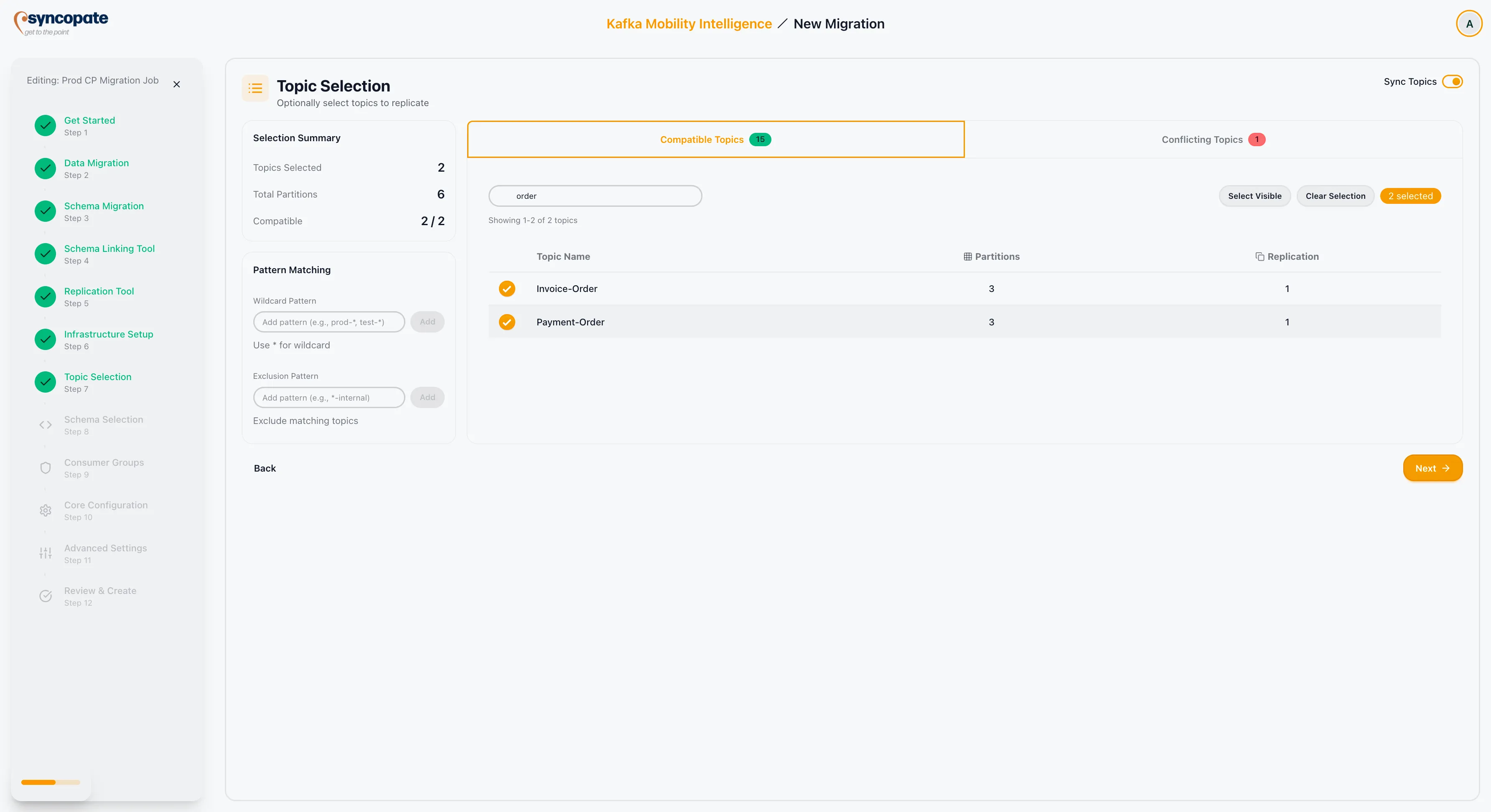
Task: Click the Replication copy icon in the column header
Action: coord(1260,256)
